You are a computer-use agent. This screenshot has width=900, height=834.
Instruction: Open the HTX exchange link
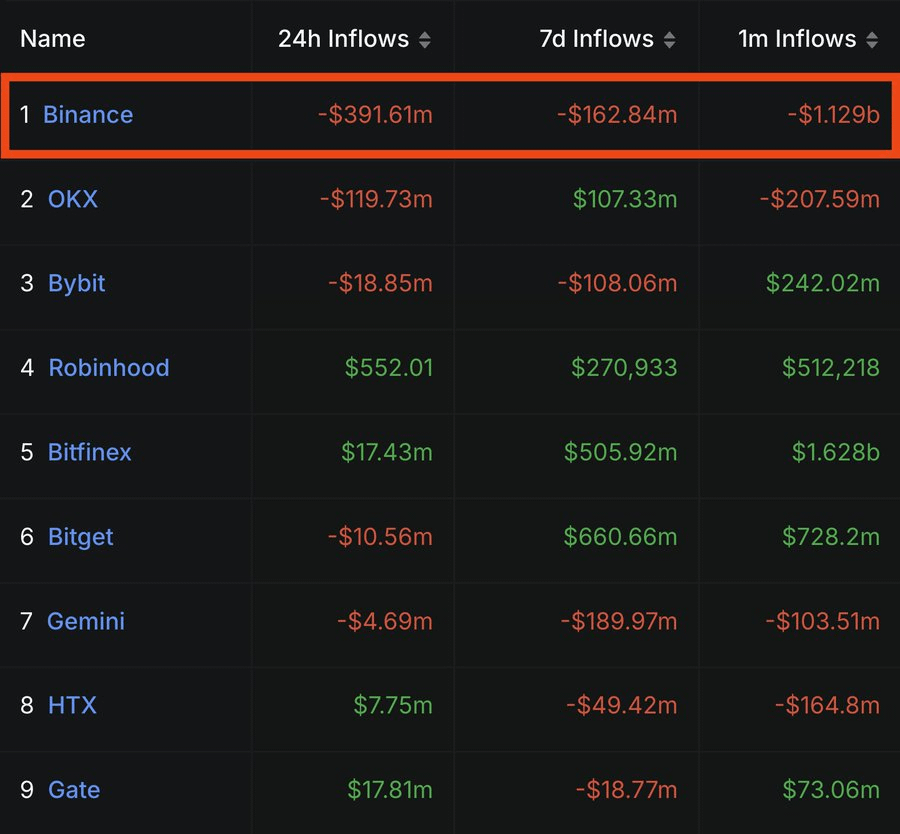[72, 705]
